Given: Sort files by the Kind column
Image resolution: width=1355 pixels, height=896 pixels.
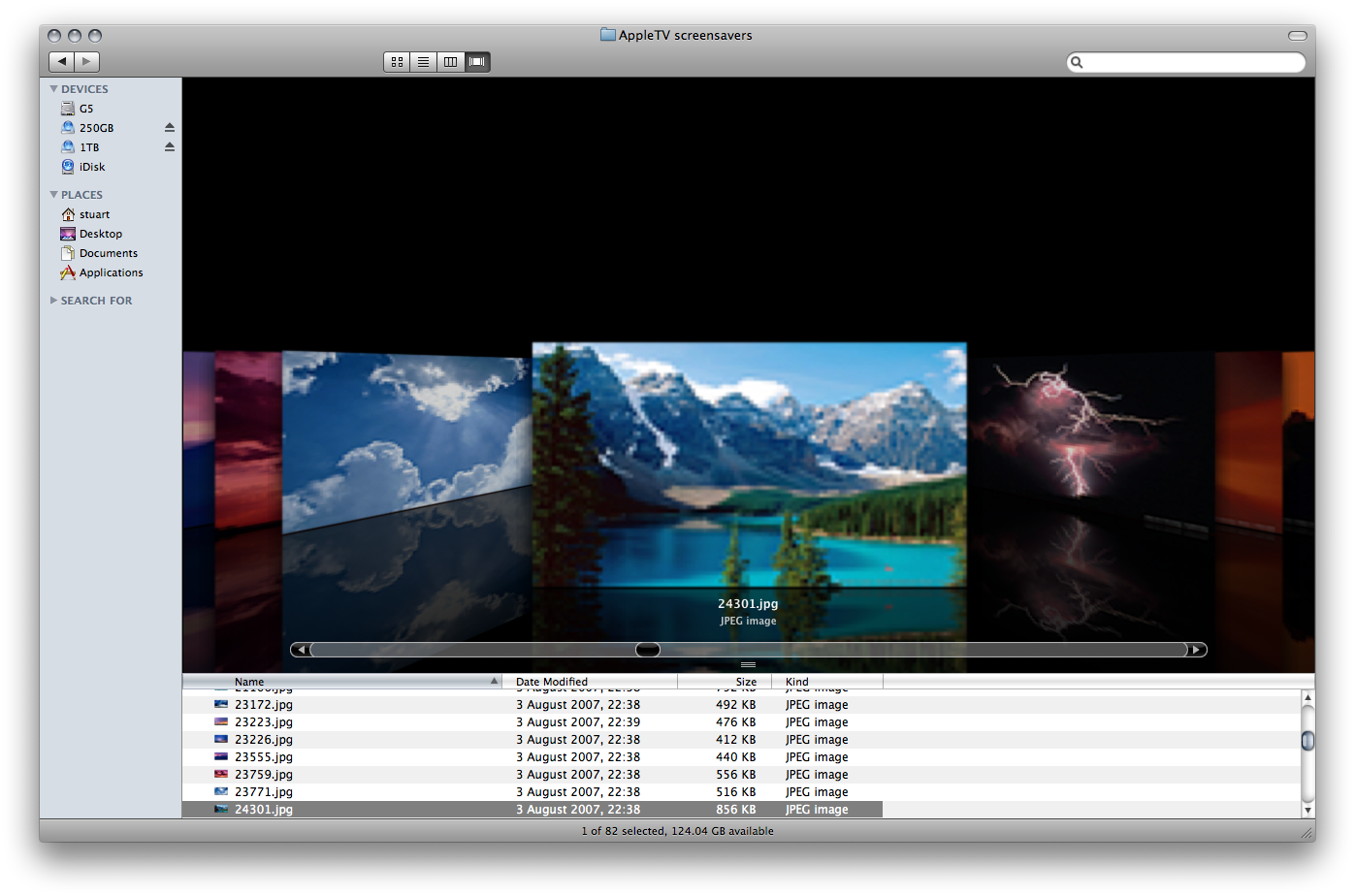Looking at the screenshot, I should (x=827, y=682).
